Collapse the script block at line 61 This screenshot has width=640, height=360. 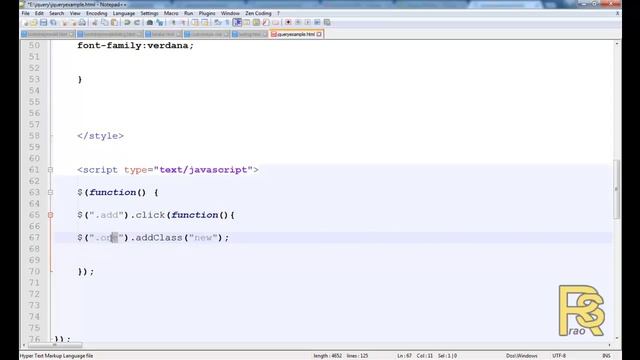[50, 169]
